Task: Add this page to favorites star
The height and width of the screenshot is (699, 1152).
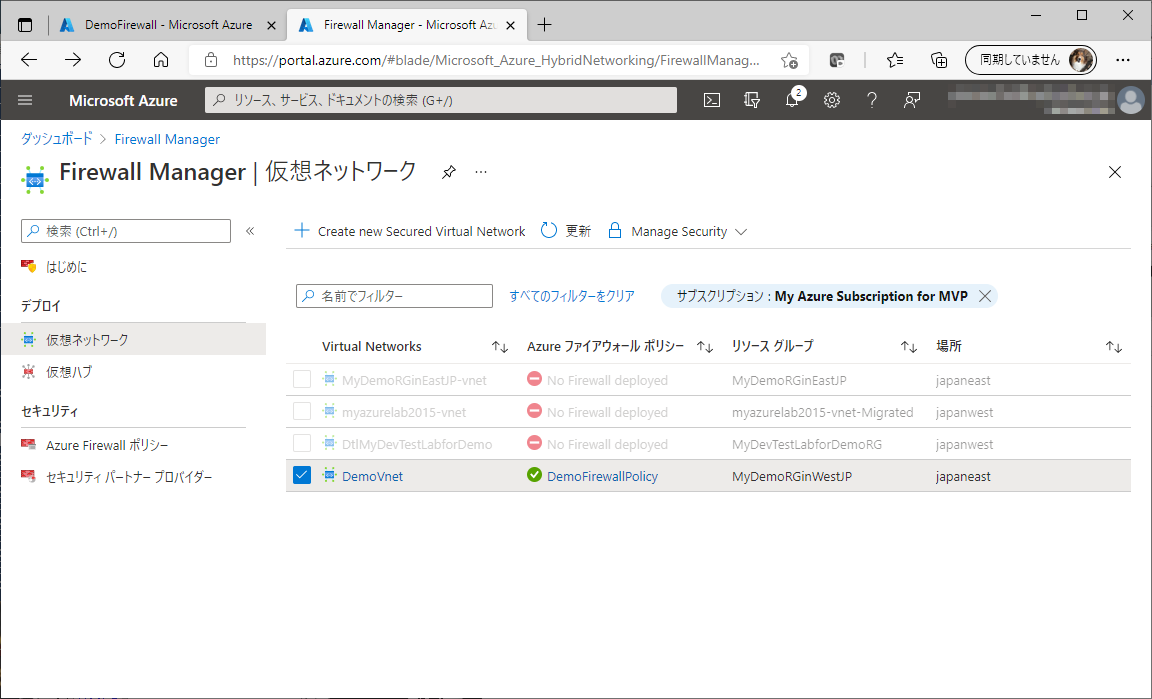Action: 789,60
